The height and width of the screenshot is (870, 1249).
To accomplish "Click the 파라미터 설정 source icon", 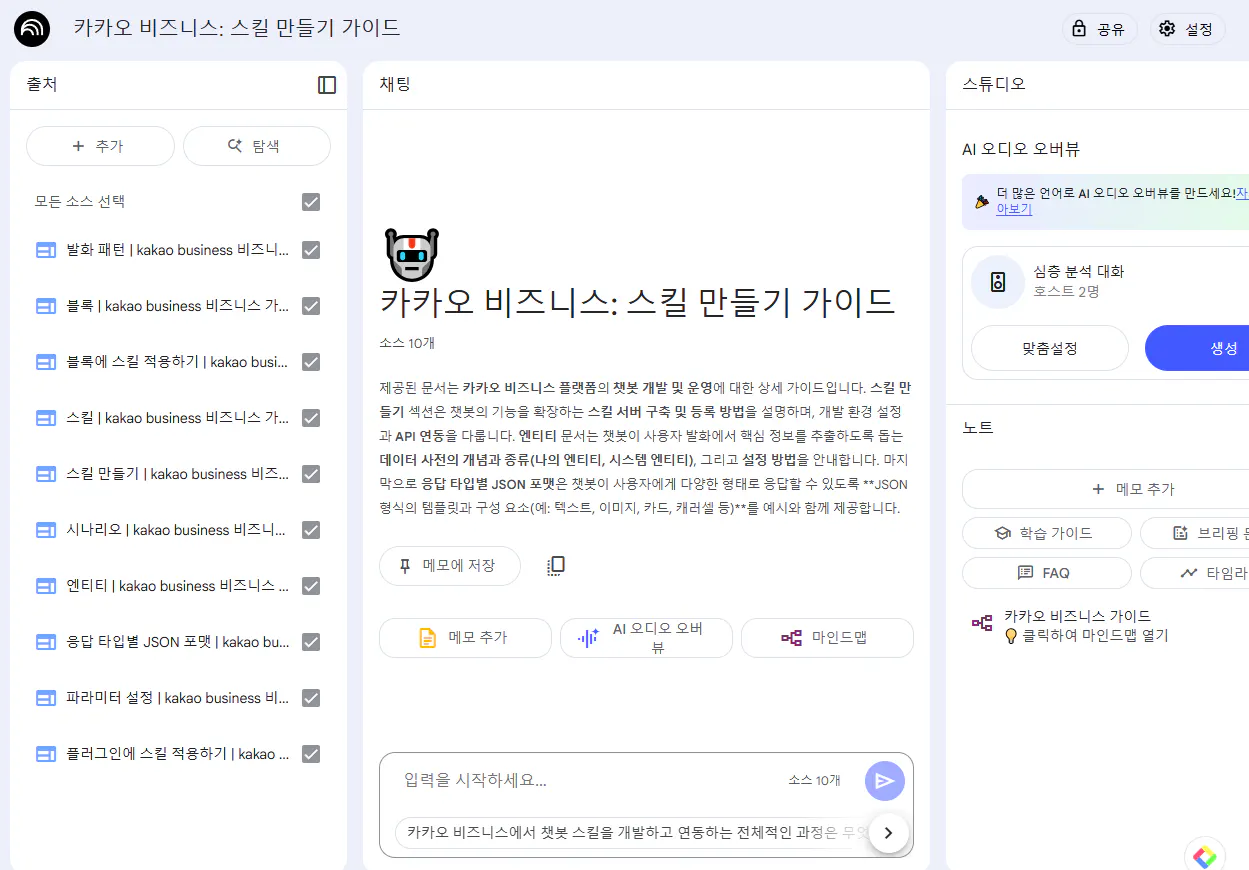I will point(46,699).
